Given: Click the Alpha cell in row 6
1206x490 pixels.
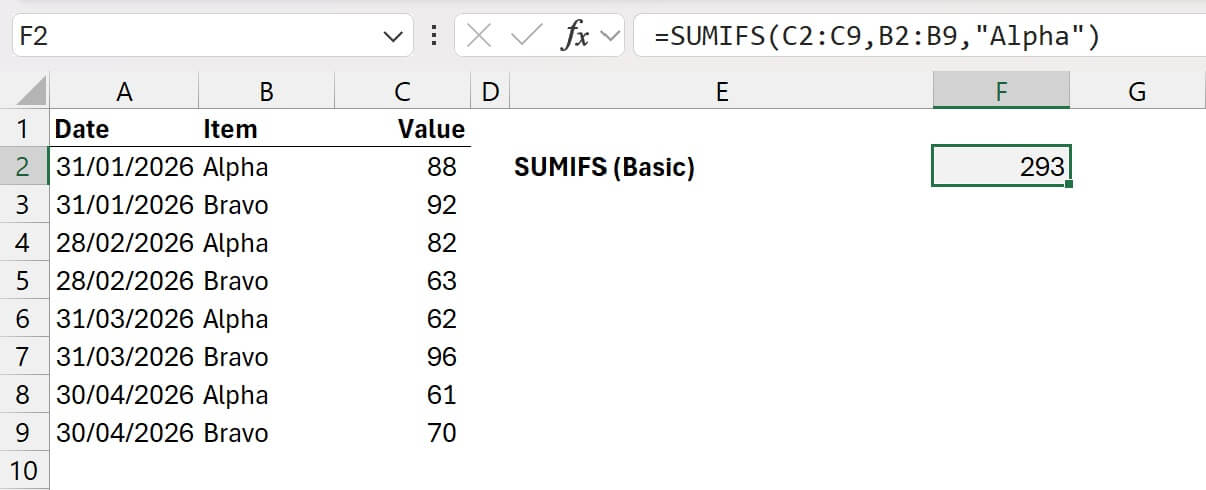Looking at the screenshot, I should point(266,319).
